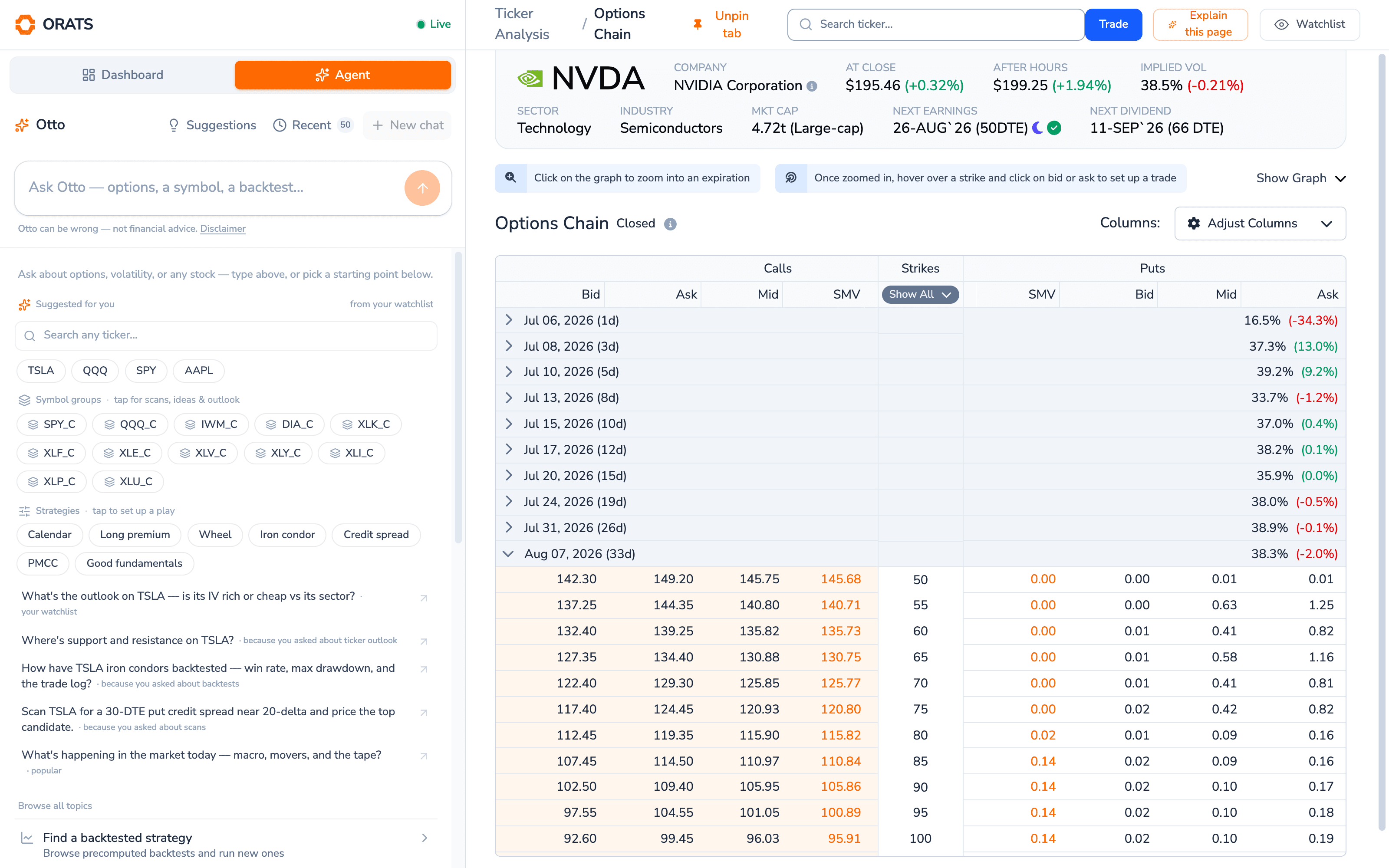Screen dimensions: 1389x868
Task: Click the magnifier zoom hint icon
Action: click(x=510, y=178)
